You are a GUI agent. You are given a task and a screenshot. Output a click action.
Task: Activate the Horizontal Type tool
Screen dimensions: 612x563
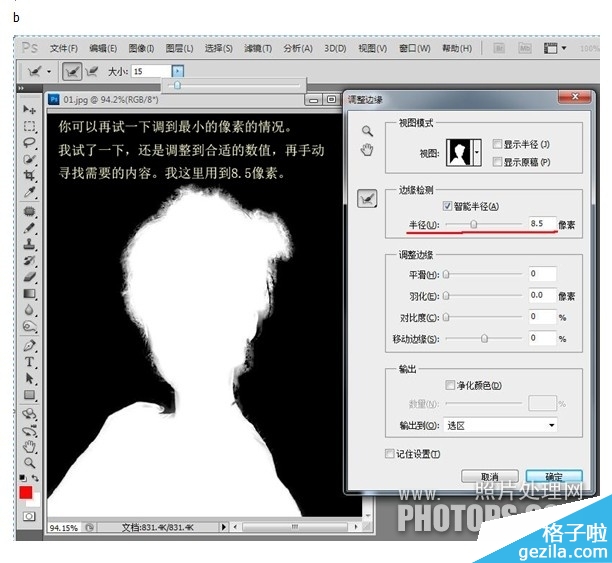click(x=30, y=361)
